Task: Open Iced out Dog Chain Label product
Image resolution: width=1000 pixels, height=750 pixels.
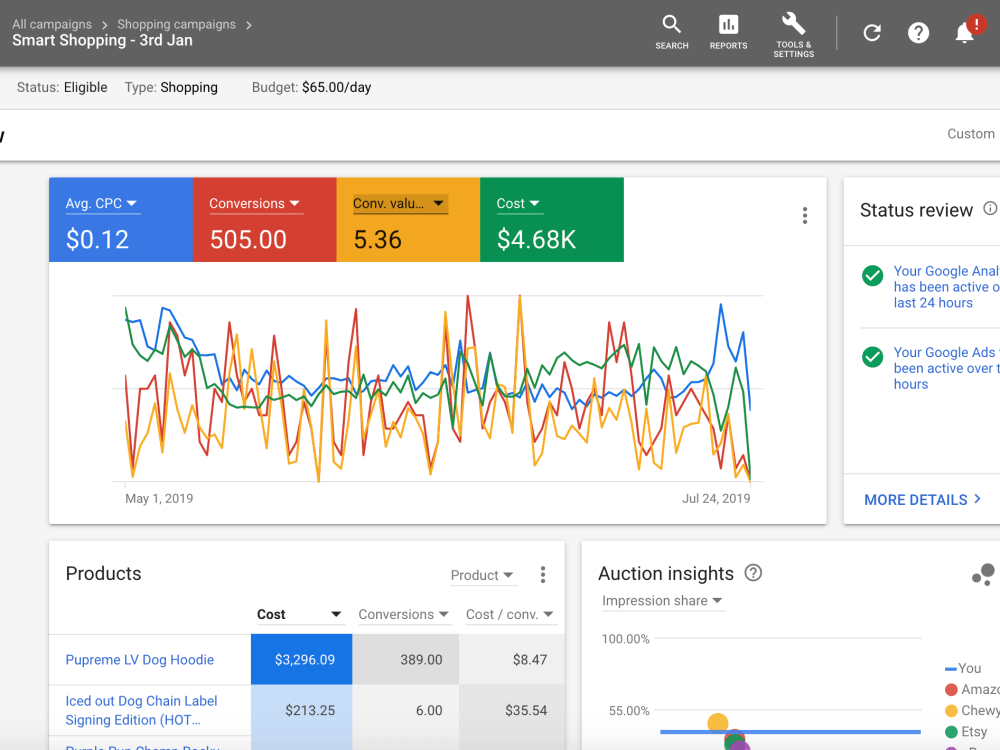Action: [141, 710]
